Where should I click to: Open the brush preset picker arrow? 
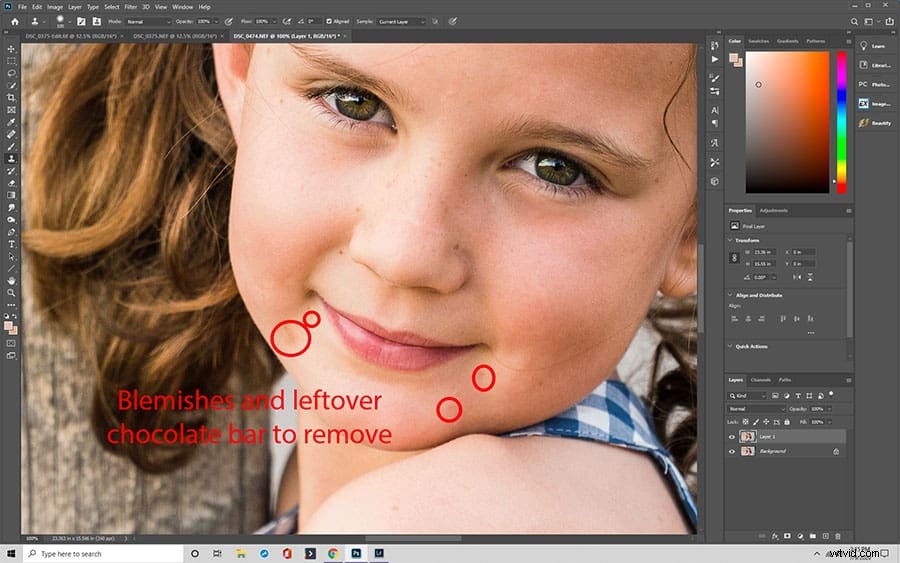[x=70, y=22]
